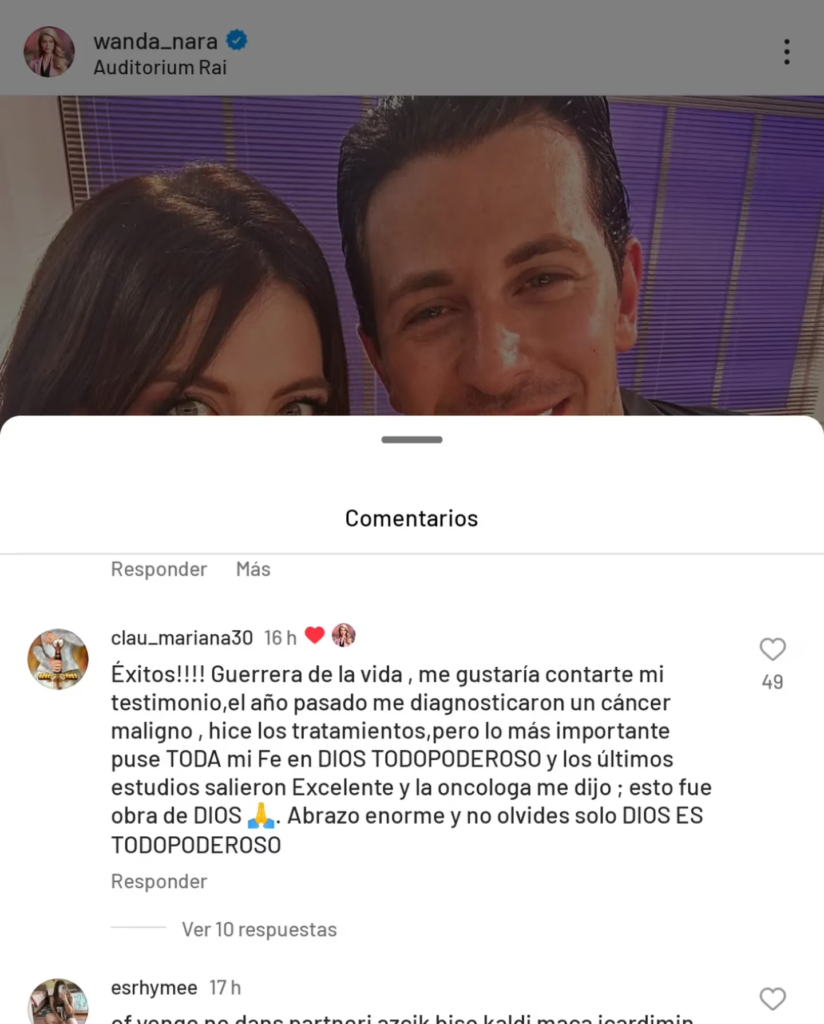Open the clau_mariana30 username link
824x1024 pixels.
point(182,637)
